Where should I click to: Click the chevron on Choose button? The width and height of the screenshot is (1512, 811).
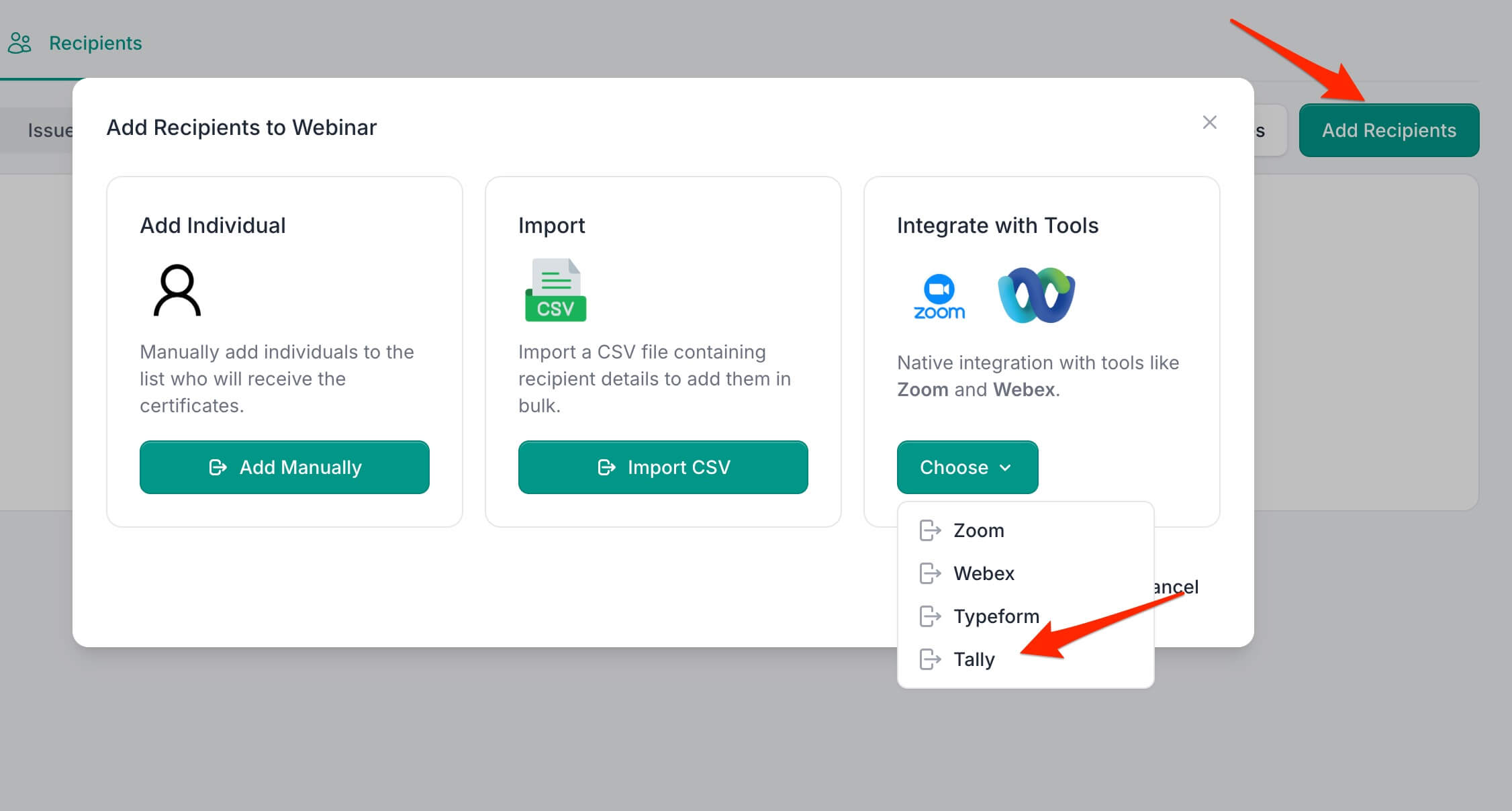(1005, 468)
